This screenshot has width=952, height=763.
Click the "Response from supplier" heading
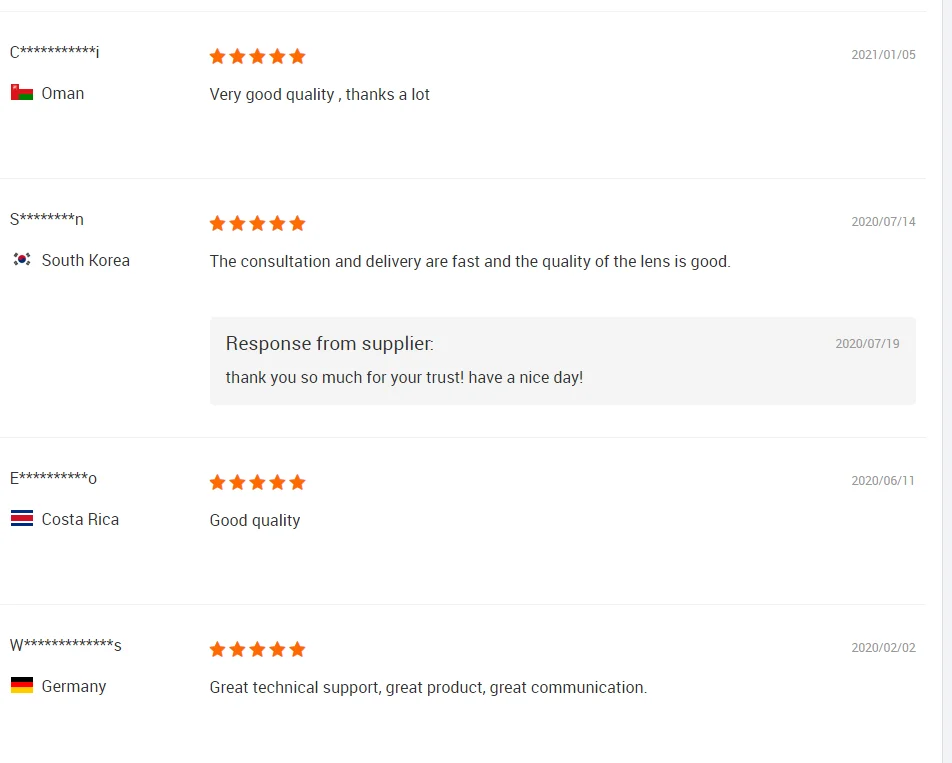point(329,344)
